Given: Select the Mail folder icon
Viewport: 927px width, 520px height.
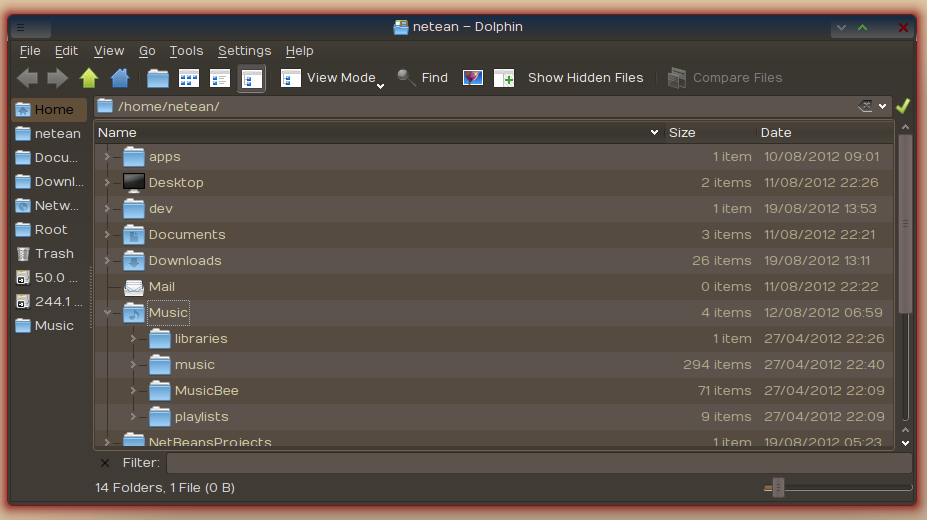Looking at the screenshot, I should [134, 287].
